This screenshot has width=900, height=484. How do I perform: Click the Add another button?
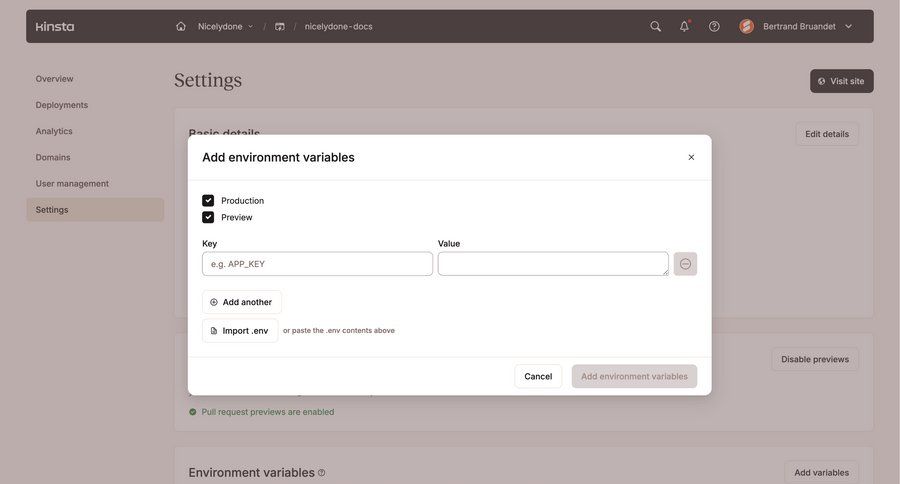pyautogui.click(x=242, y=302)
